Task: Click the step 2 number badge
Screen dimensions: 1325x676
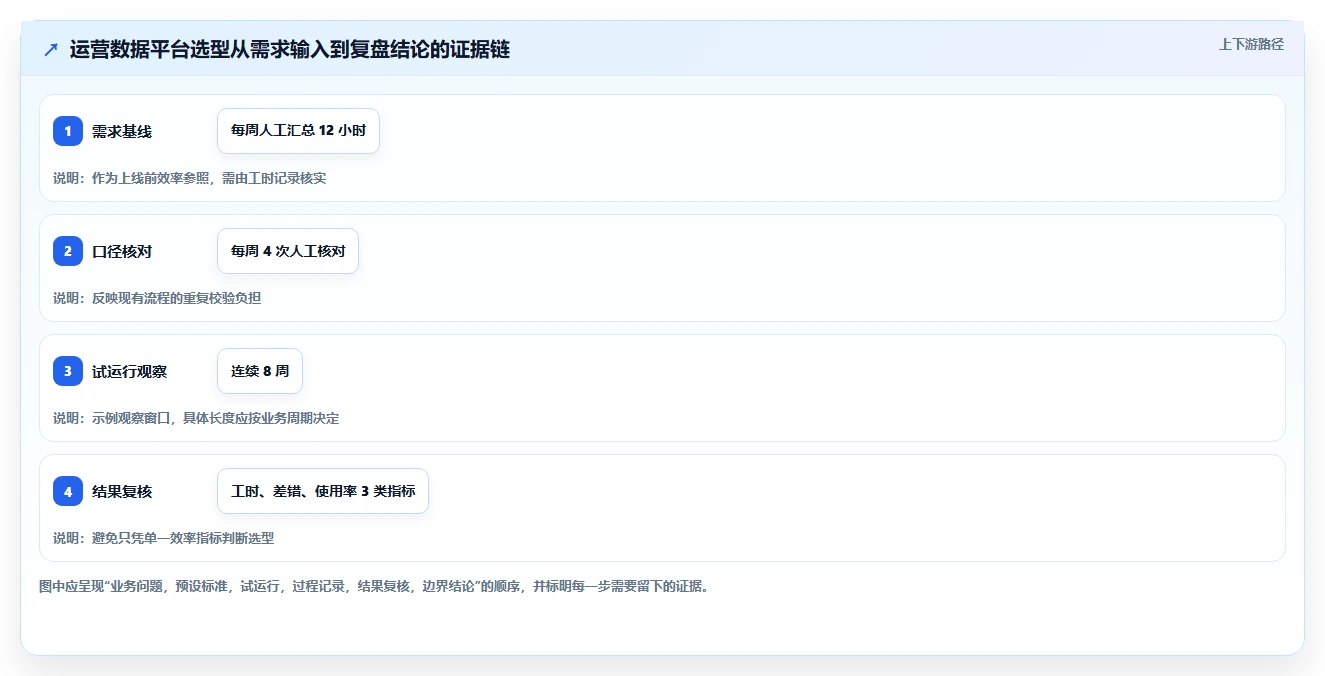Action: tap(68, 251)
